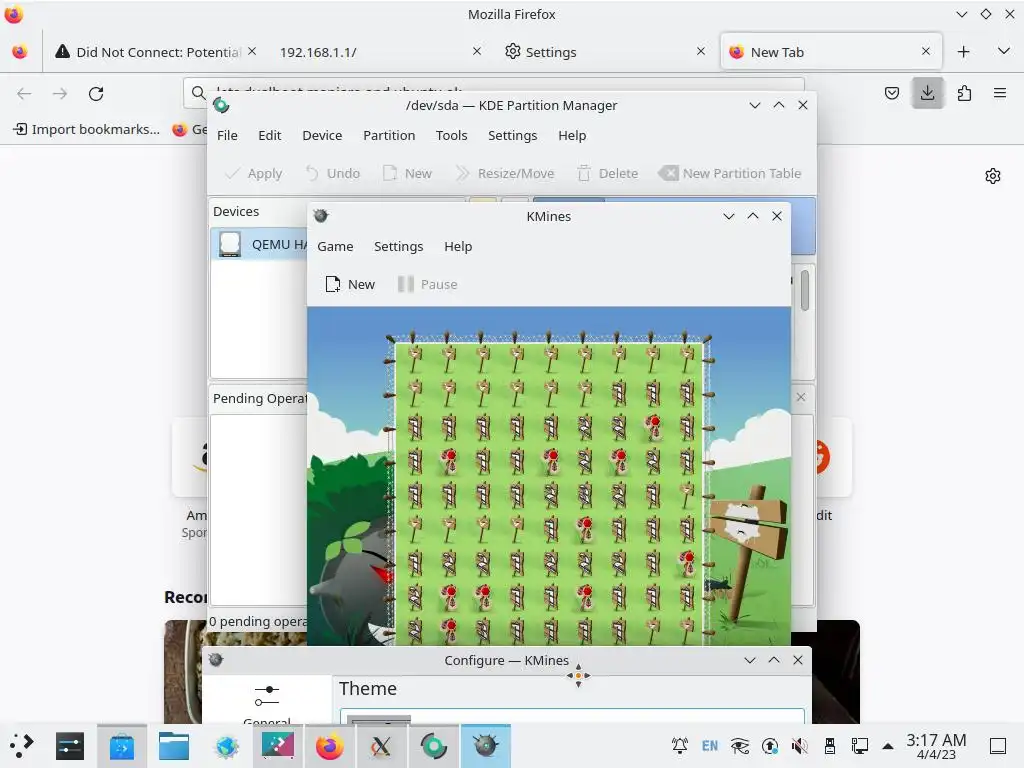
Task: Show hidden system tray icons
Action: (x=888, y=746)
